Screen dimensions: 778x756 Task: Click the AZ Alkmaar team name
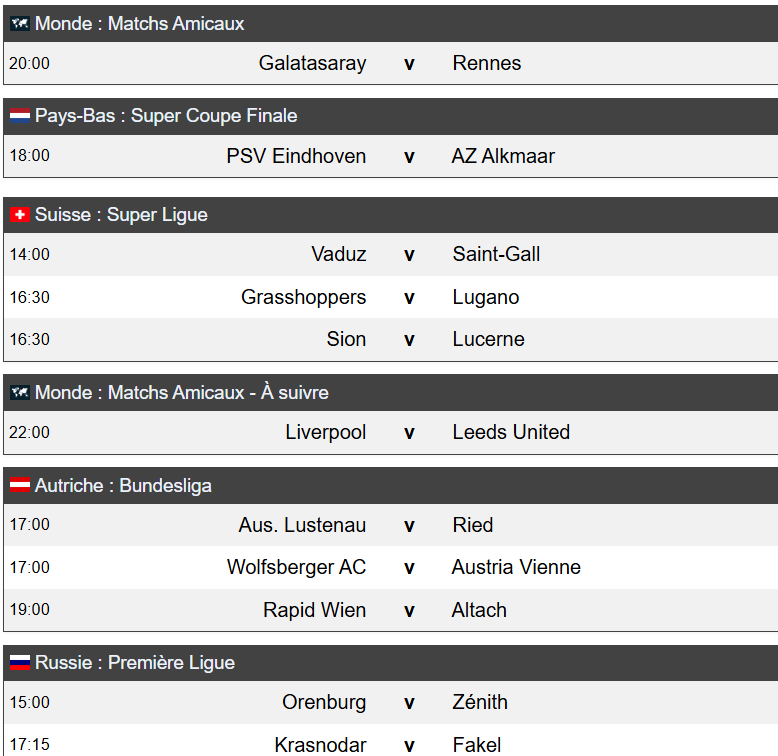pos(503,156)
